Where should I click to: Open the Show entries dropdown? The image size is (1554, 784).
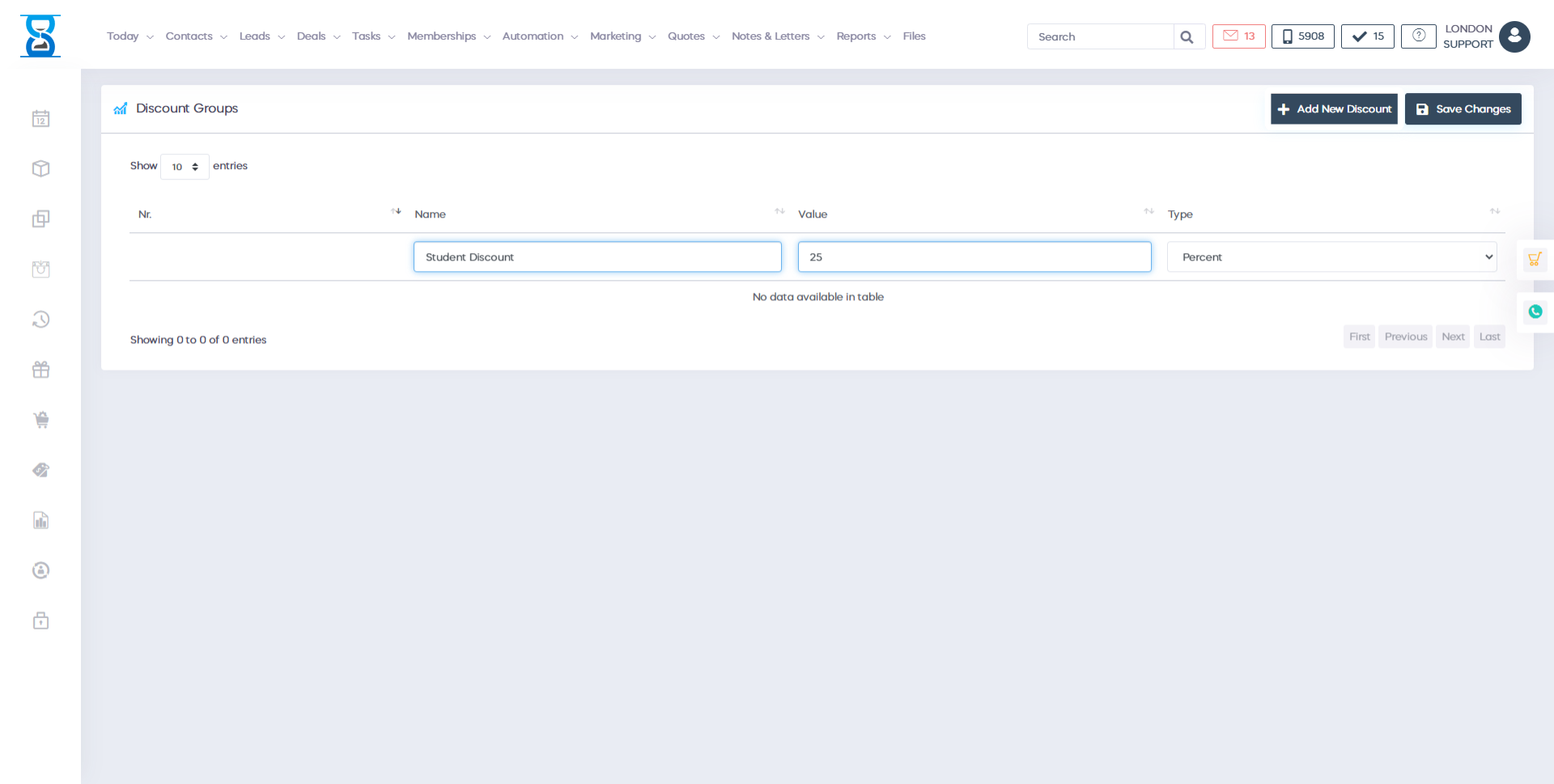pos(185,167)
